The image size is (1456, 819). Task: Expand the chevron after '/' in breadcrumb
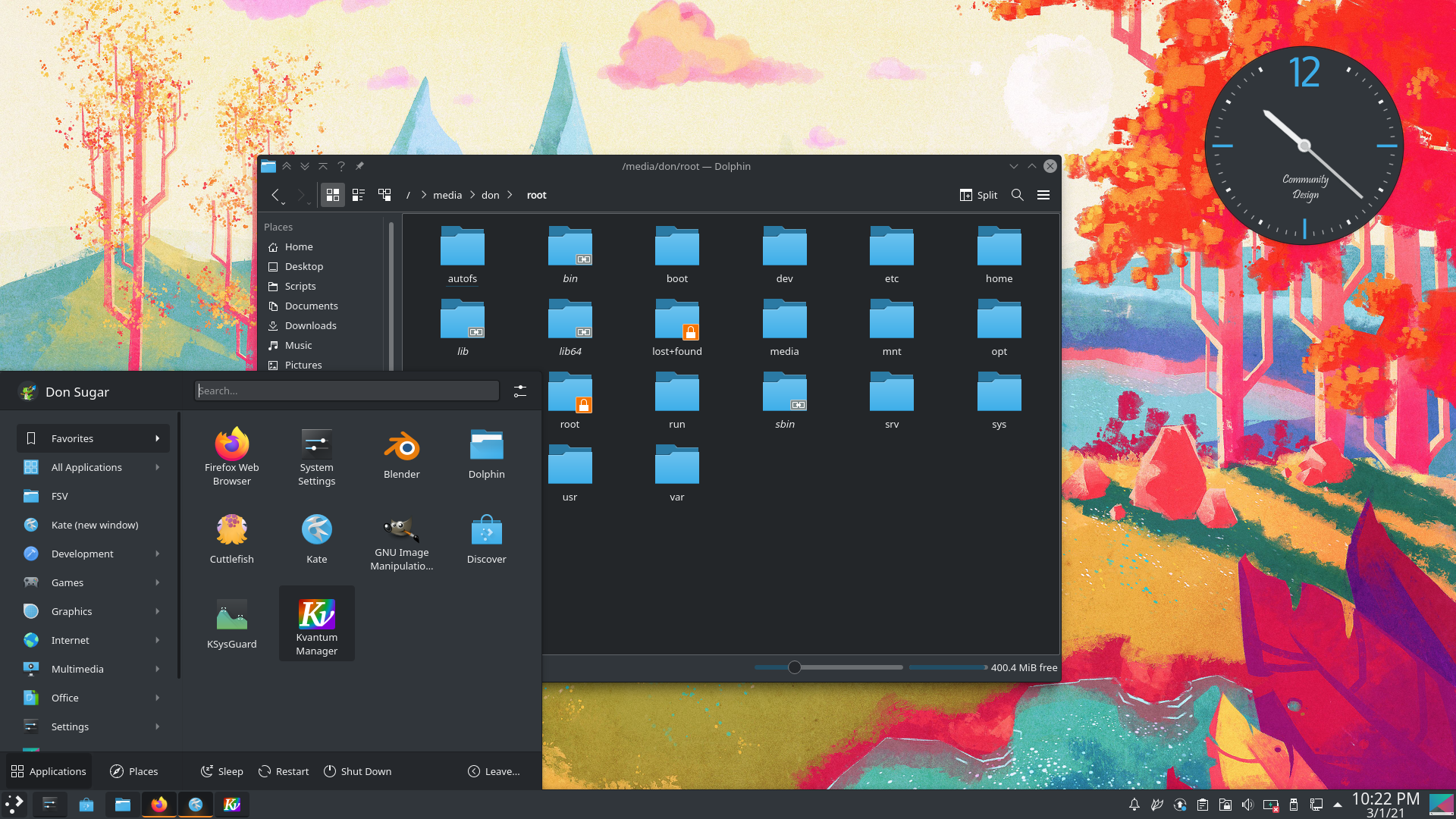tap(424, 195)
